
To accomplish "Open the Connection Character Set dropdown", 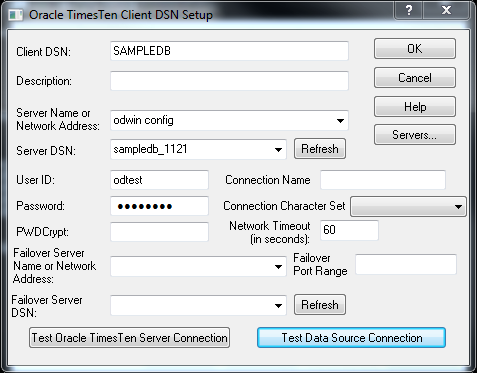I will tap(408, 207).
